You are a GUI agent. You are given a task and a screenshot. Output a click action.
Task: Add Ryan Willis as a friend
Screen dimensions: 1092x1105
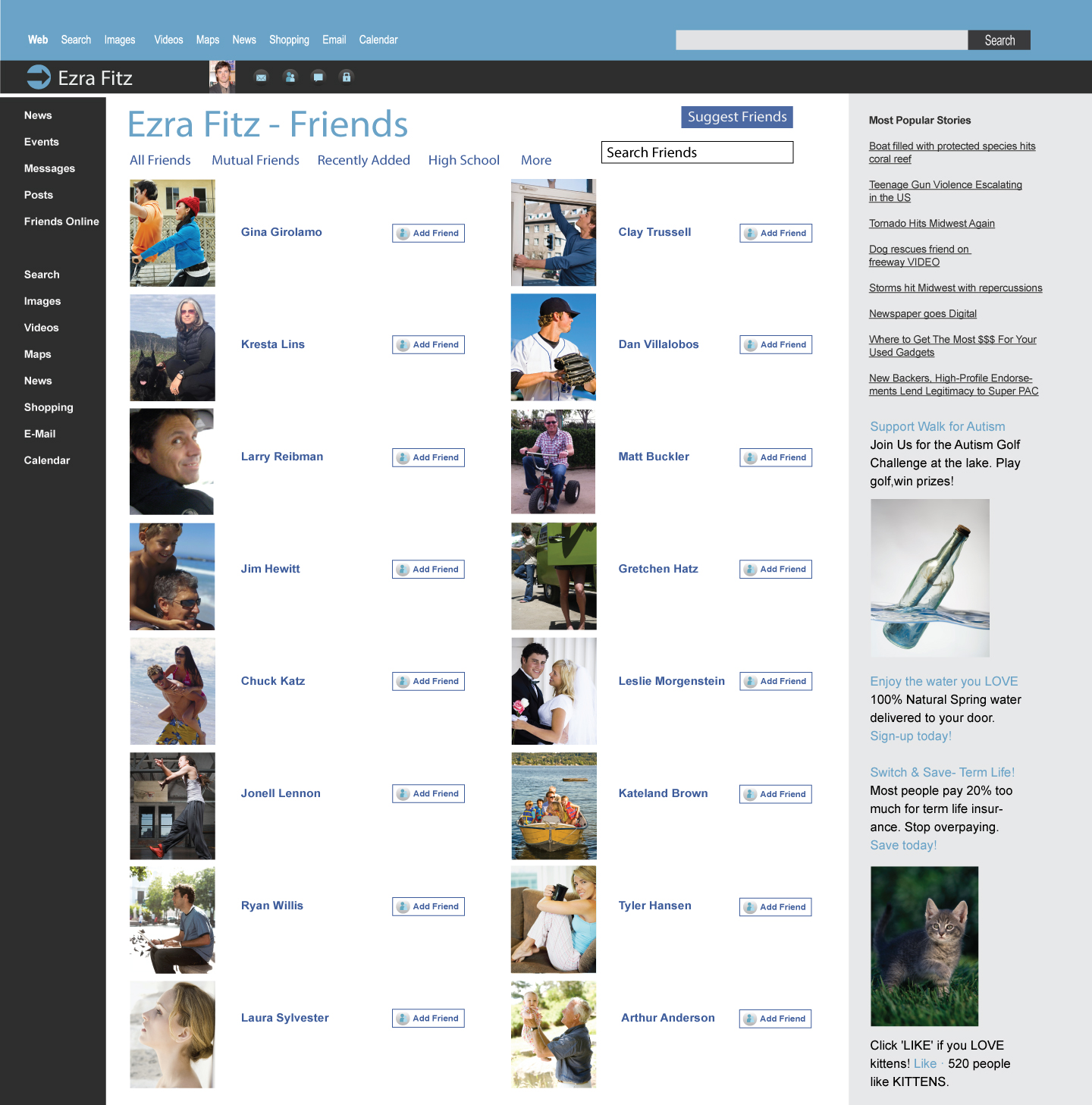[428, 906]
